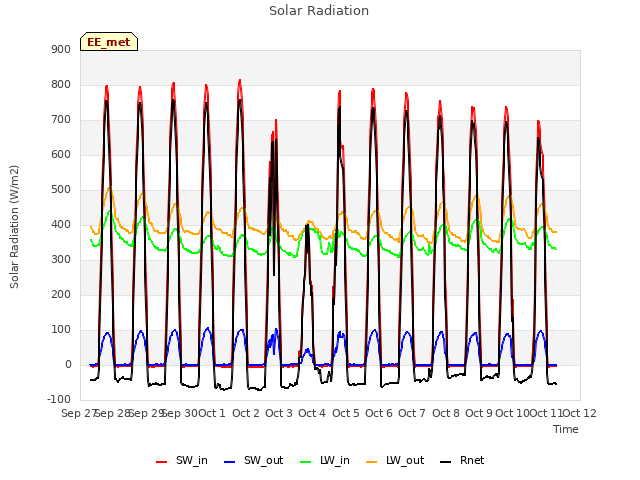Click the -100 y-axis tick label
This screenshot has height=480, width=640.
pyautogui.click(x=59, y=400)
